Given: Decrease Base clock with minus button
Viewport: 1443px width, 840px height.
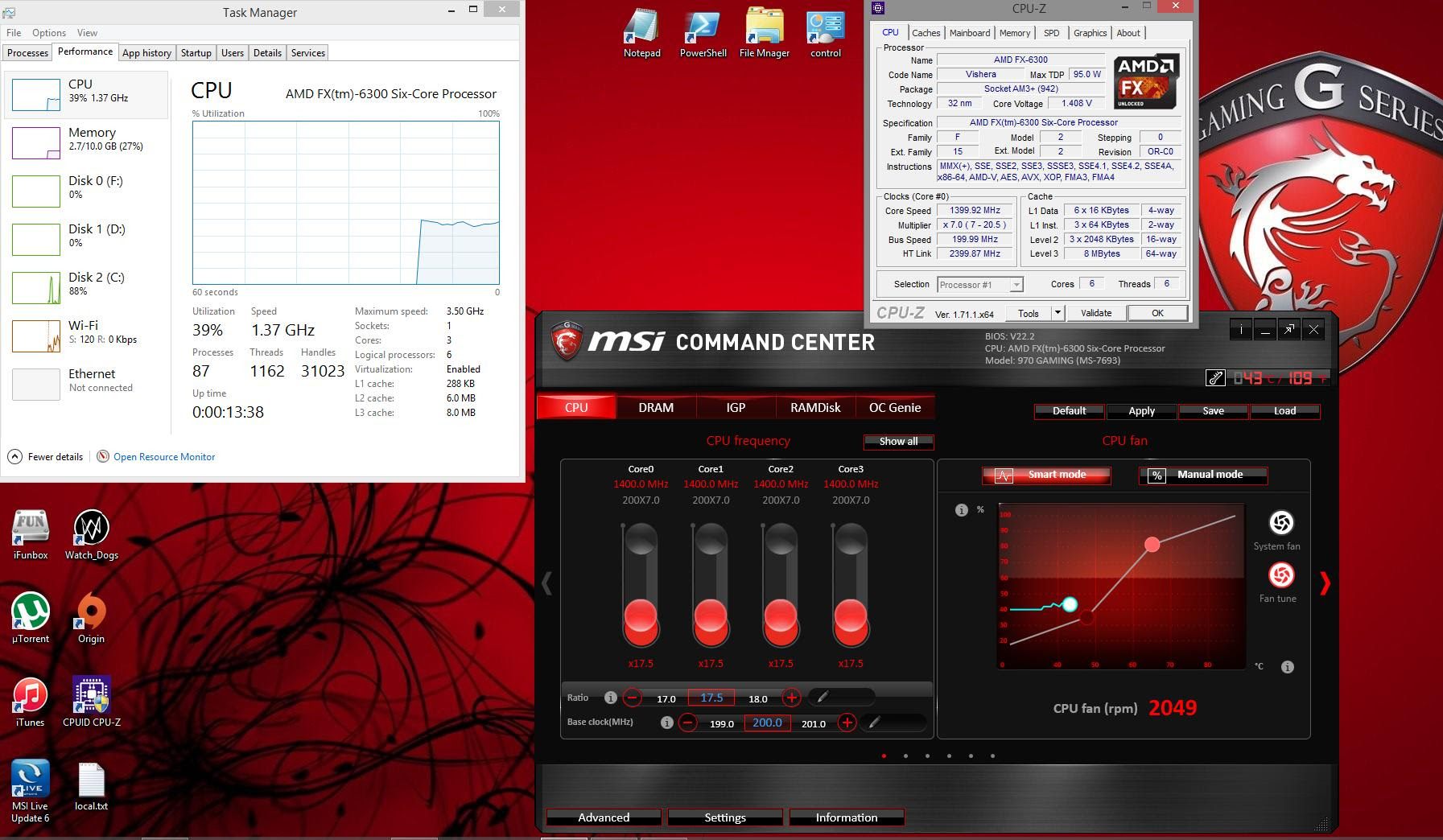Looking at the screenshot, I should (x=687, y=723).
